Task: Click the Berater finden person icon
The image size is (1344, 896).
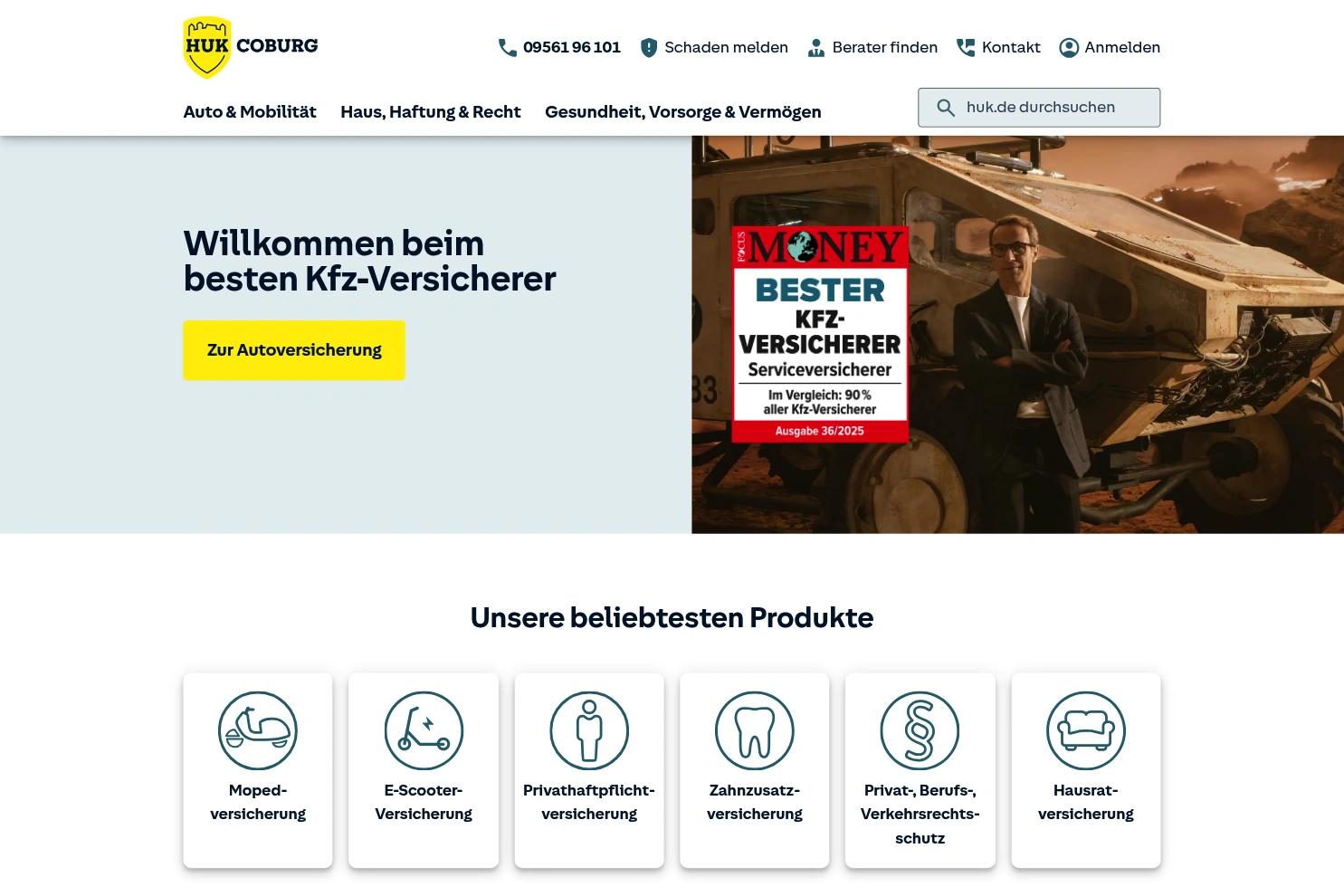Action: 816,48
